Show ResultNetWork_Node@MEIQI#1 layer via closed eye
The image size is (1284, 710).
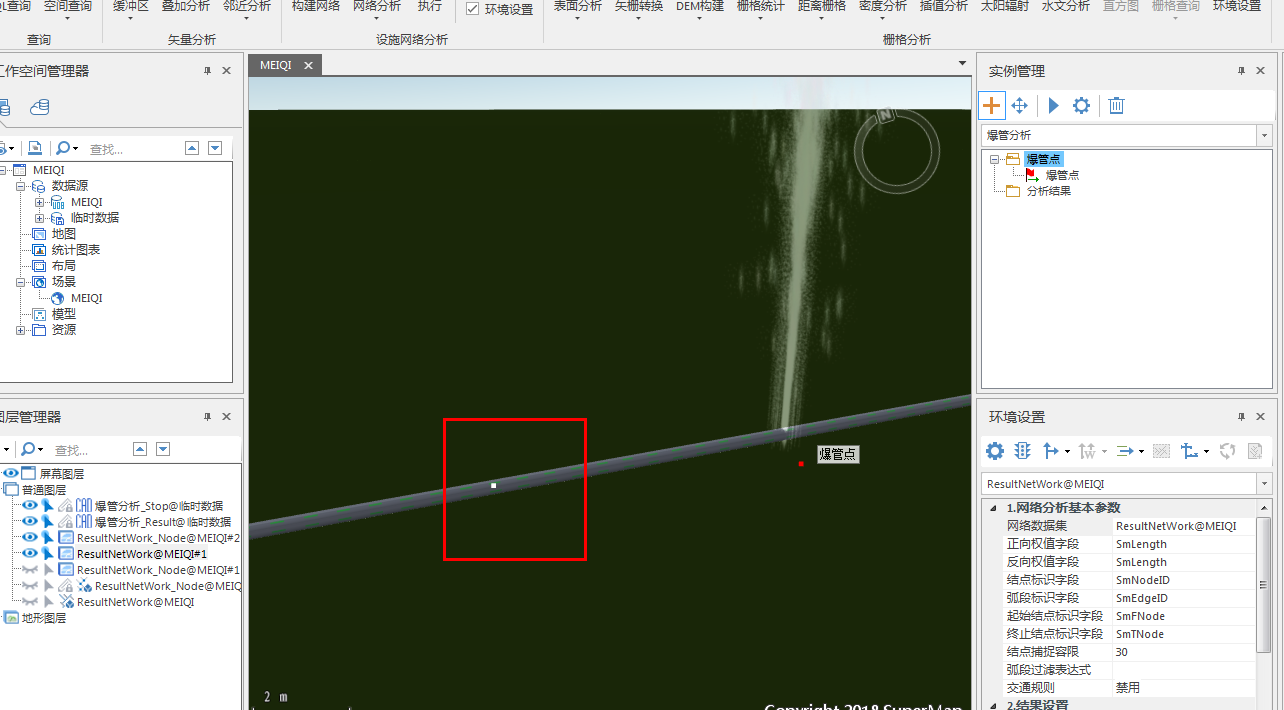[x=30, y=569]
